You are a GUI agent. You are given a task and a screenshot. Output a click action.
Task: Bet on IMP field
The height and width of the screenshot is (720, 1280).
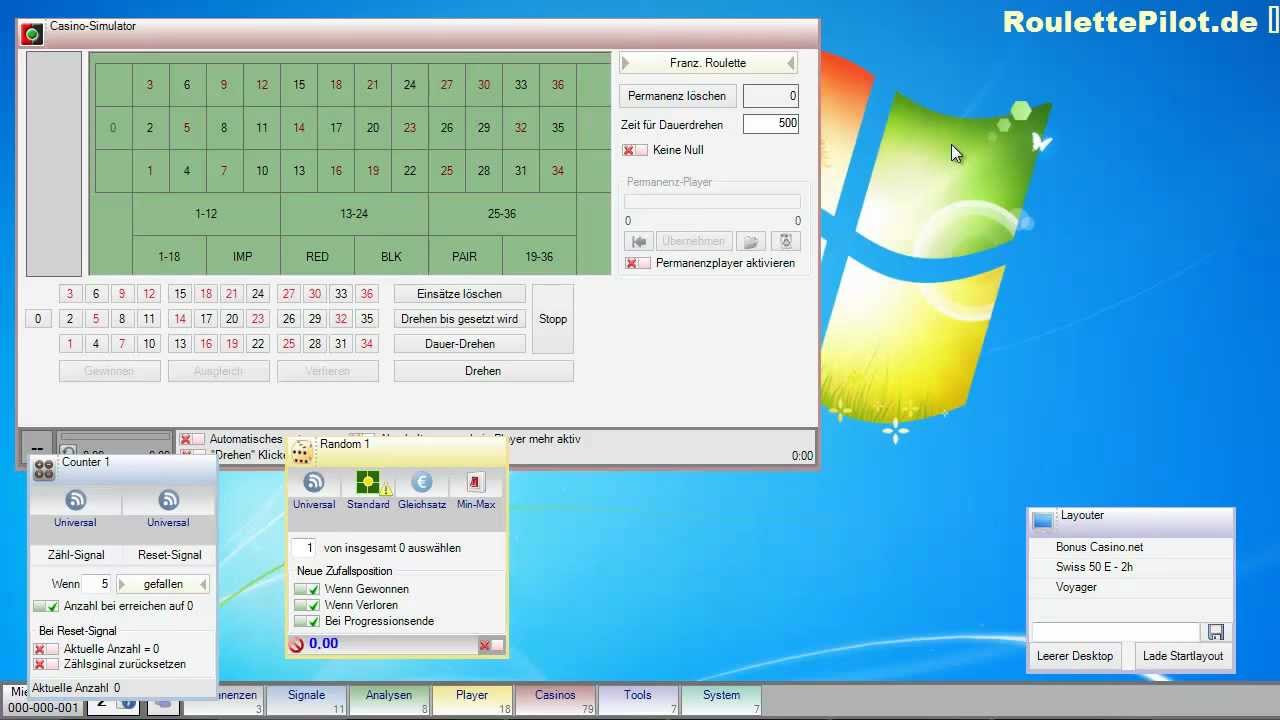tap(243, 256)
